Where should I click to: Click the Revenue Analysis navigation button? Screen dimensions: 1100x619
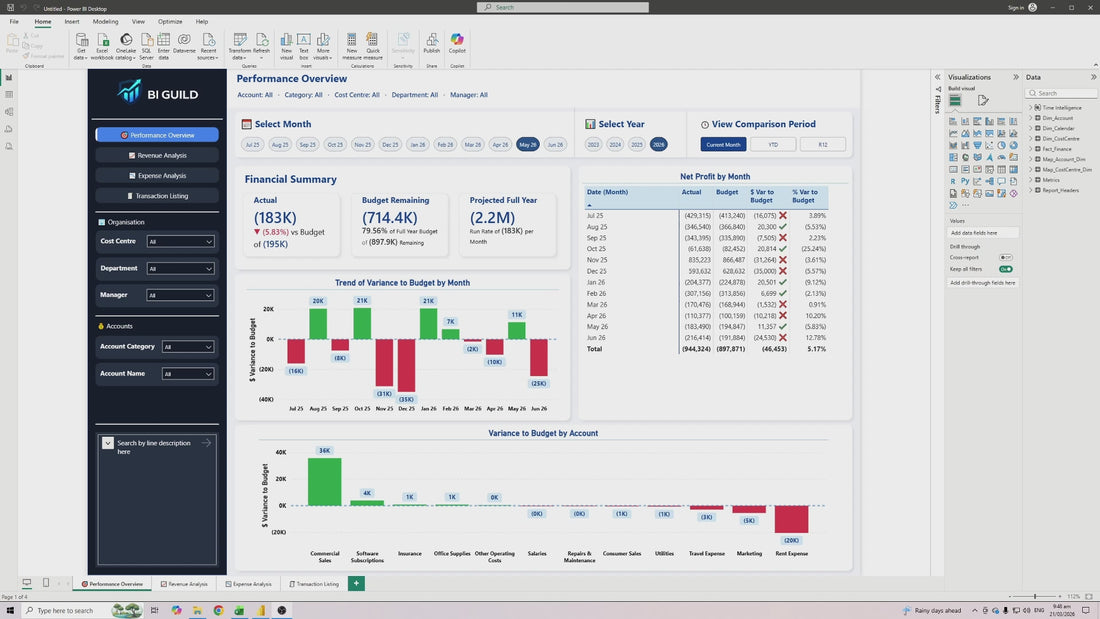coord(158,155)
